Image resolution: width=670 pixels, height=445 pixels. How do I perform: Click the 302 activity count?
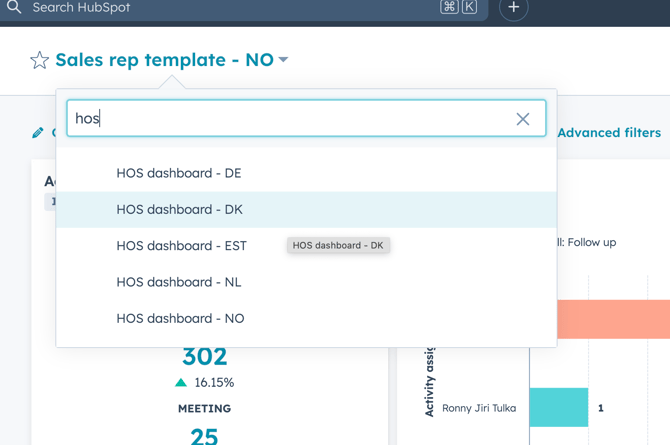pyautogui.click(x=204, y=357)
